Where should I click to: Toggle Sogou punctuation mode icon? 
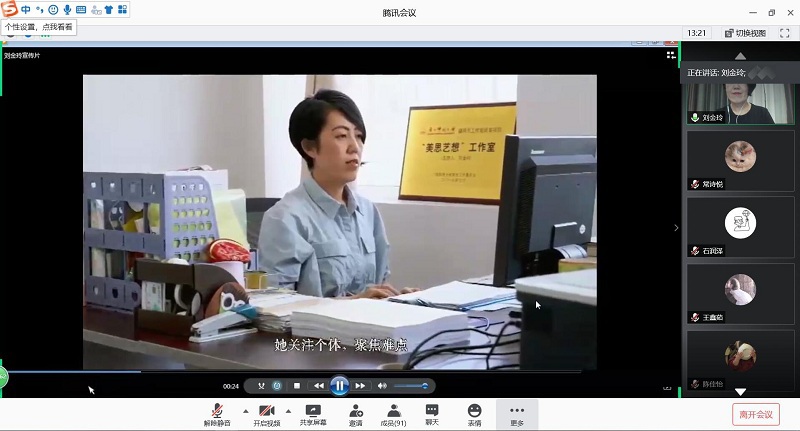click(x=39, y=10)
